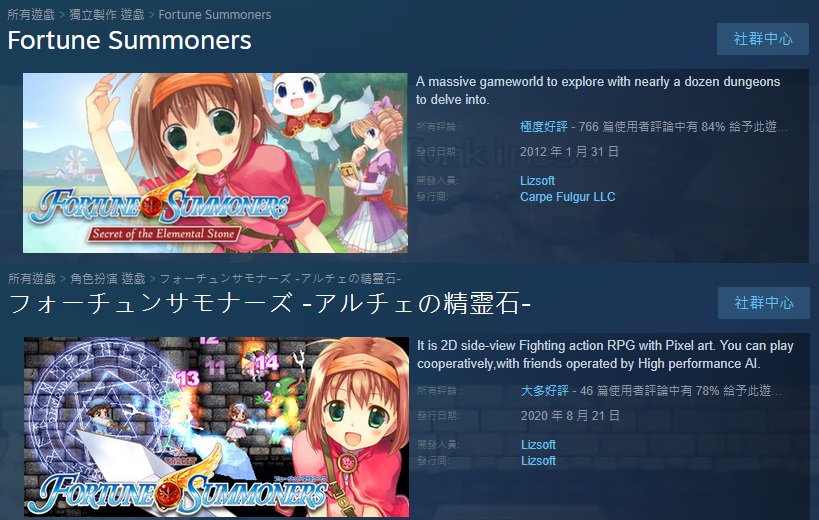This screenshot has height=520, width=819.
Task: Open the Lizsoft developer link in the first listing
Action: (537, 181)
